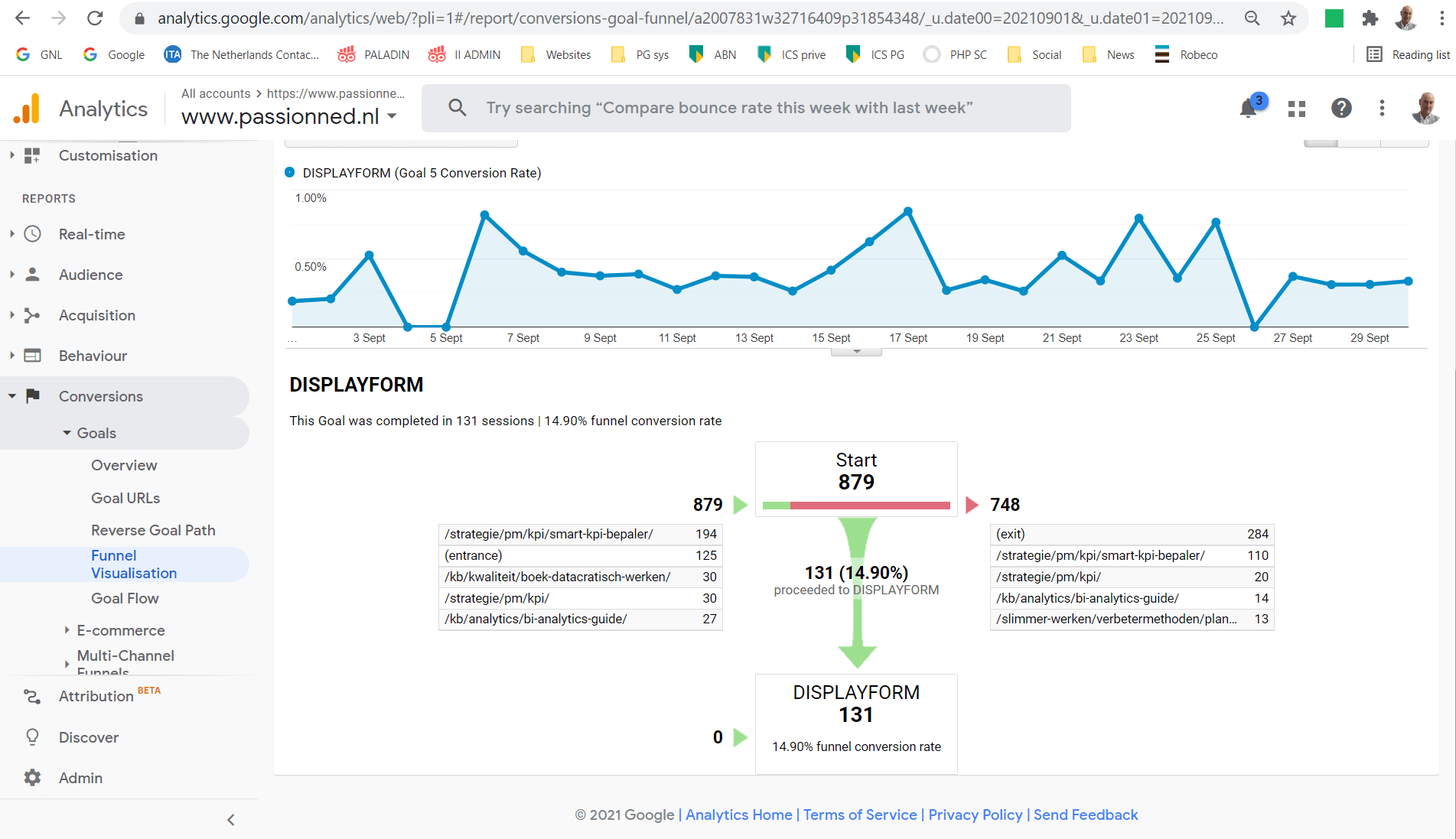Click the Send Feedback link
1456x839 pixels.
[x=1086, y=815]
